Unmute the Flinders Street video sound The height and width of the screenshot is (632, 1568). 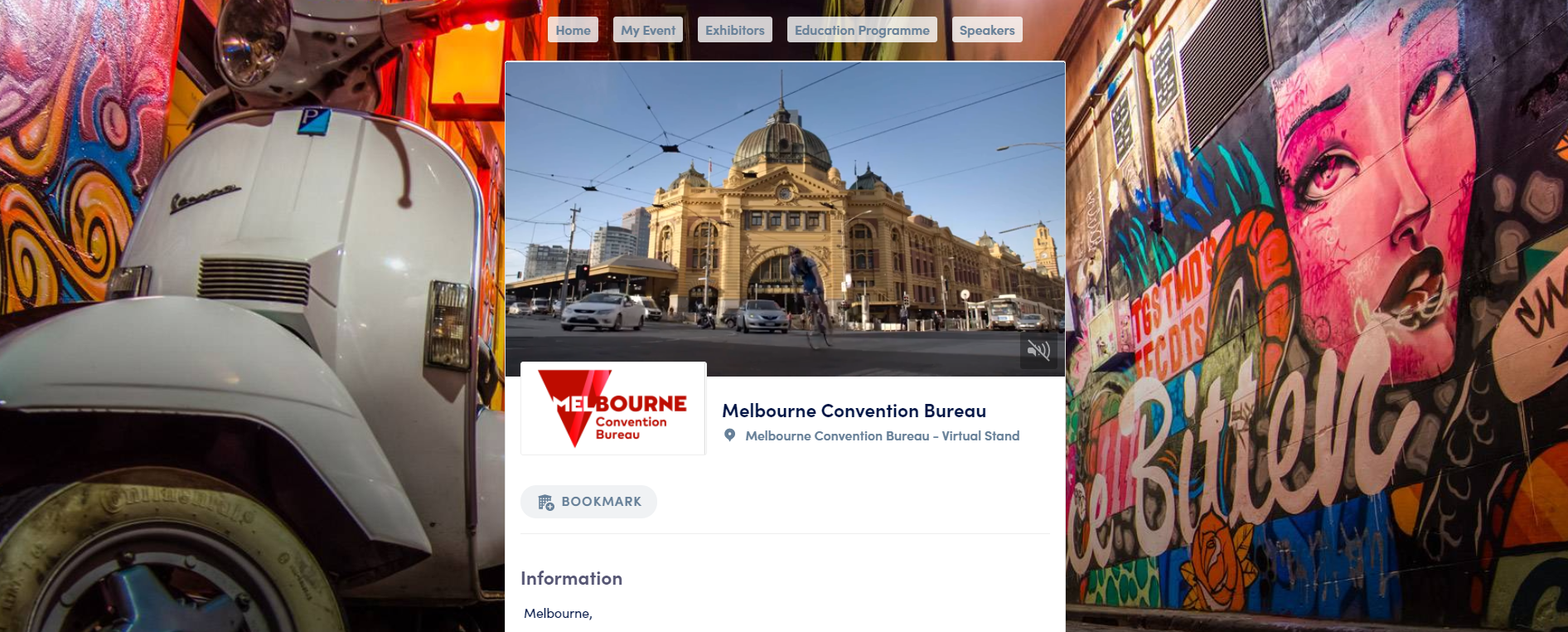pyautogui.click(x=1038, y=350)
